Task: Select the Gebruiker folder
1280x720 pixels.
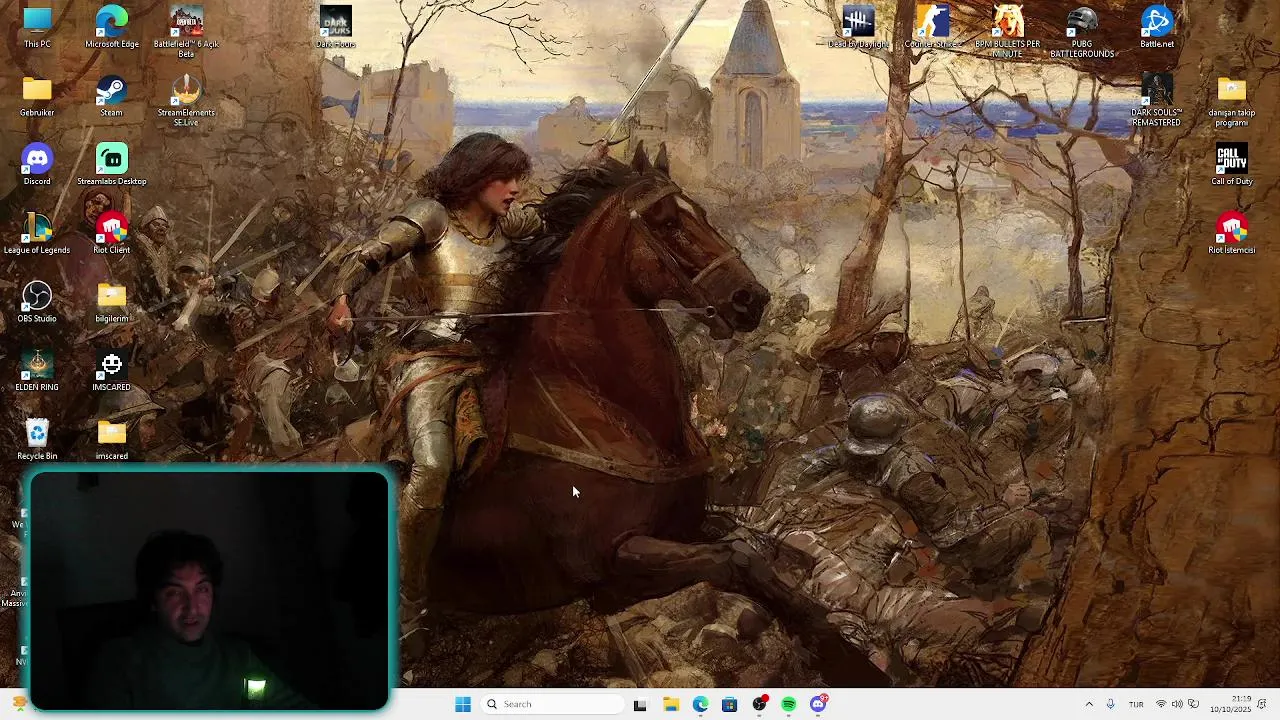Action: pos(37,96)
